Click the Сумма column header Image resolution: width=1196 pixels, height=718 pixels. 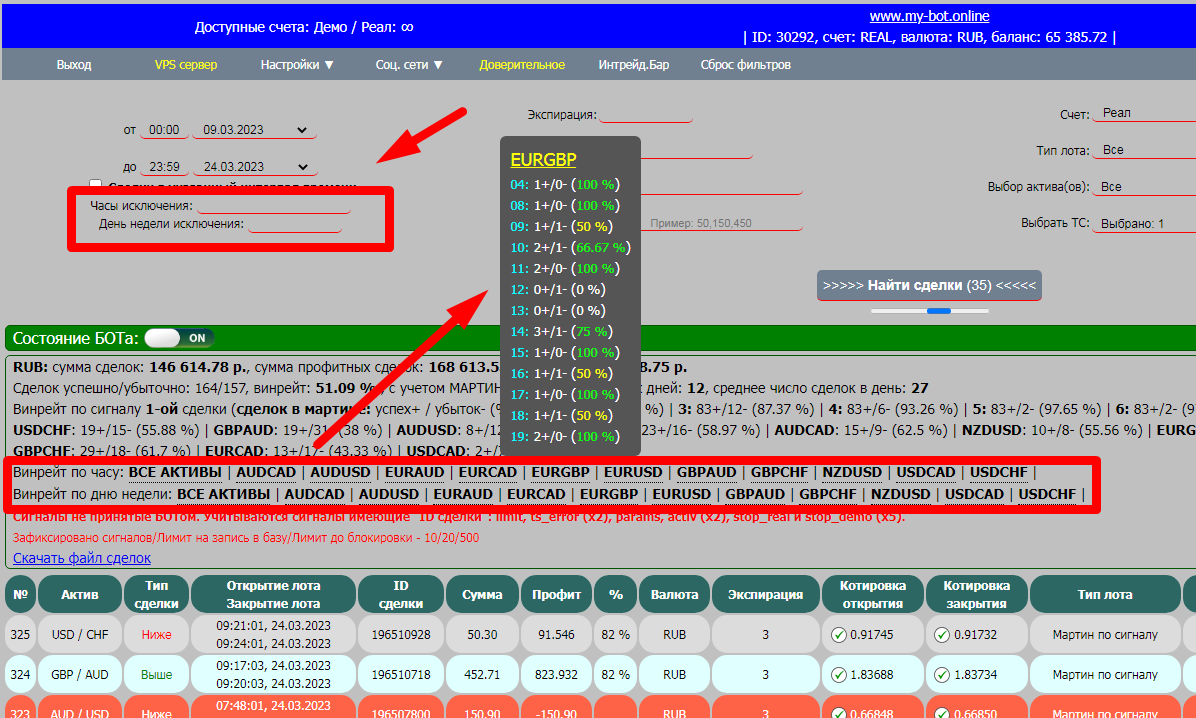point(482,594)
